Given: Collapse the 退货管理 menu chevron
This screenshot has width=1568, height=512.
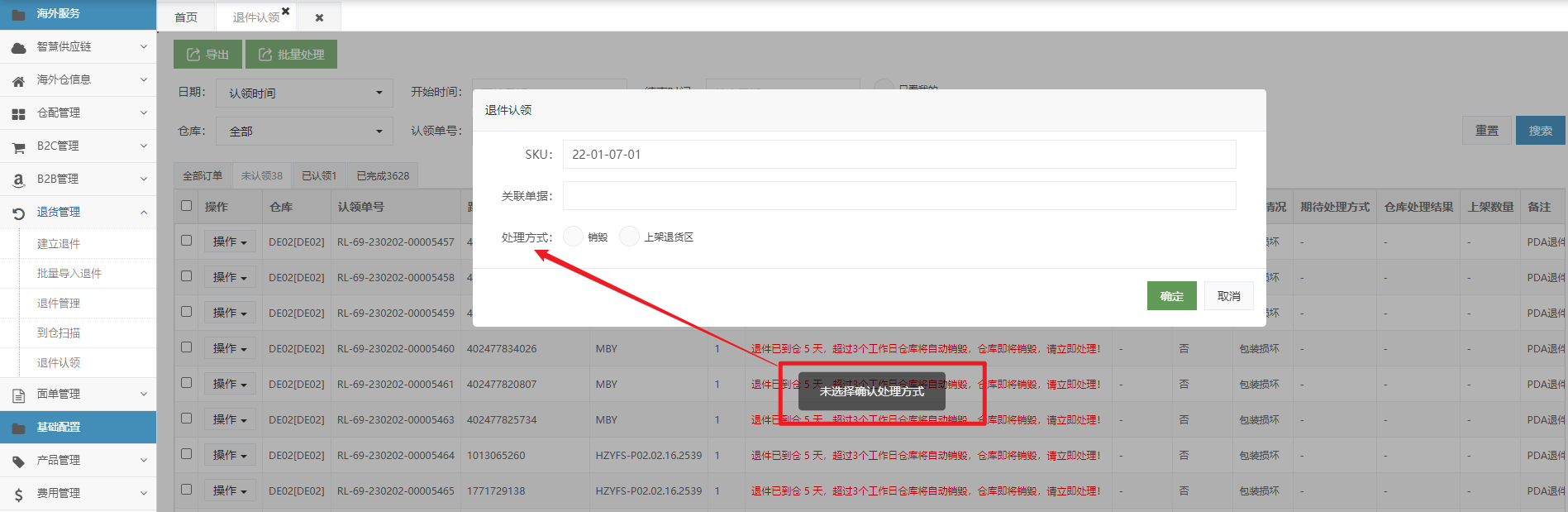Looking at the screenshot, I should tap(143, 213).
